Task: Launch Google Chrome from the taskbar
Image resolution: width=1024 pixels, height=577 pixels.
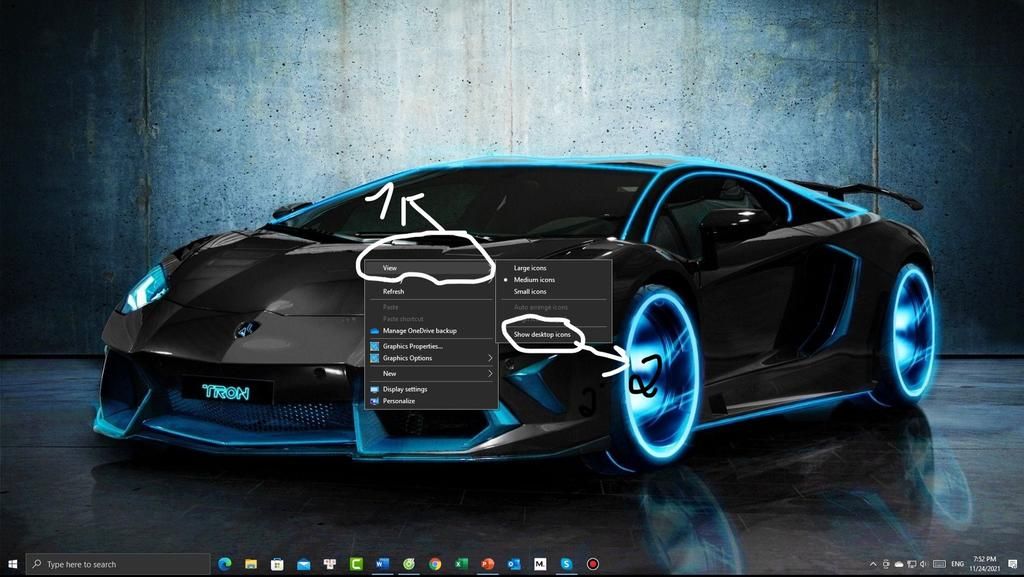Action: pos(435,564)
